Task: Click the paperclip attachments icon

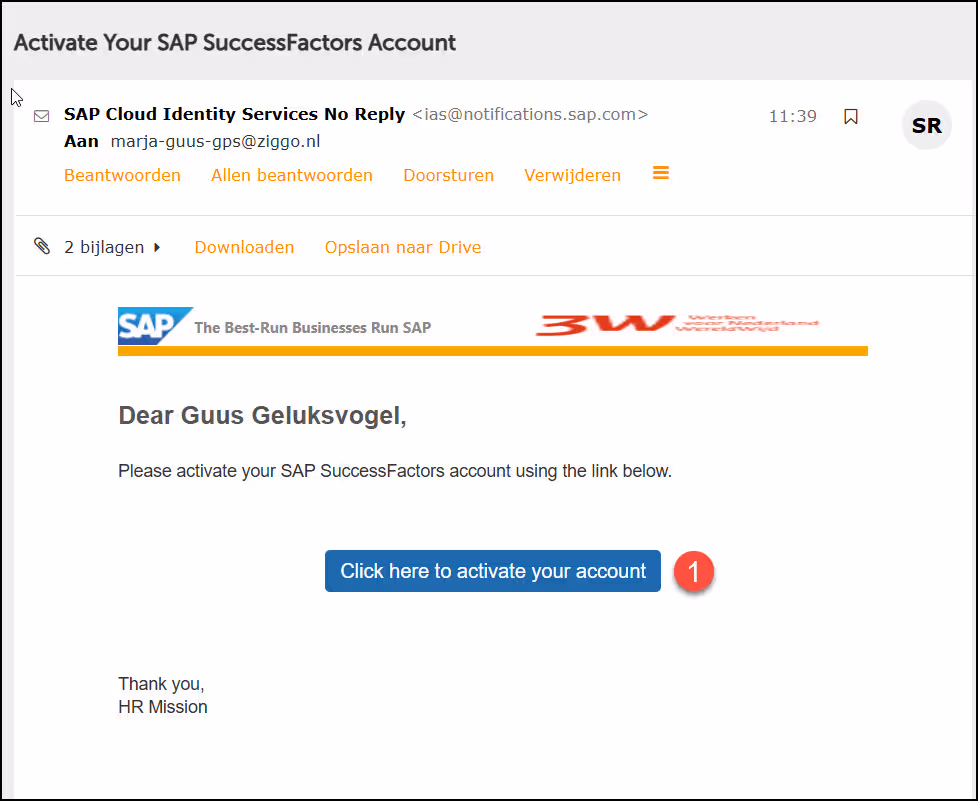Action: coord(42,246)
